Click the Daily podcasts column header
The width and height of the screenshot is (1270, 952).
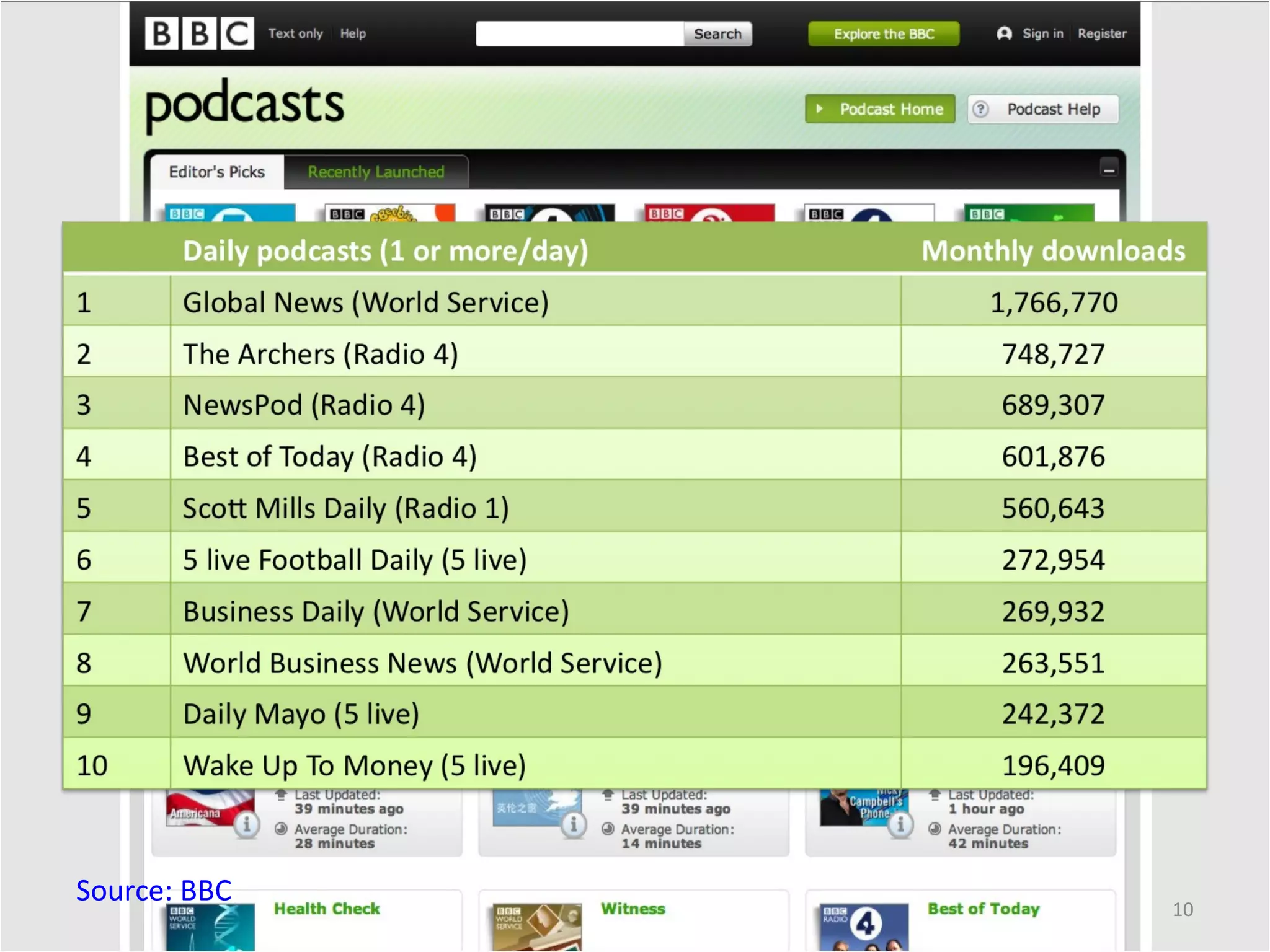click(x=385, y=250)
